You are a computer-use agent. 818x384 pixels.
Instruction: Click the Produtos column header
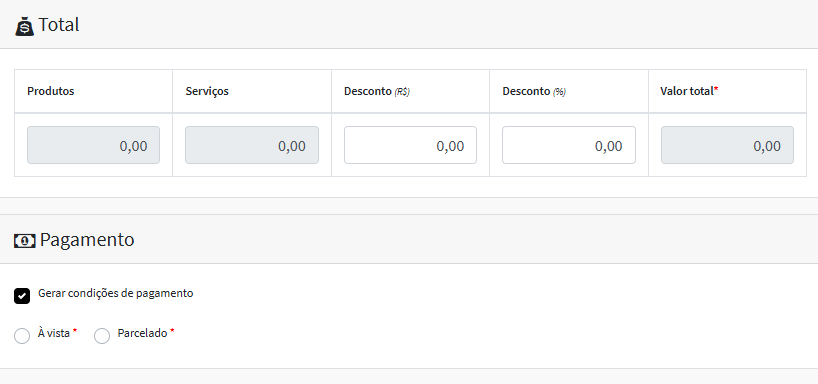click(x=51, y=91)
